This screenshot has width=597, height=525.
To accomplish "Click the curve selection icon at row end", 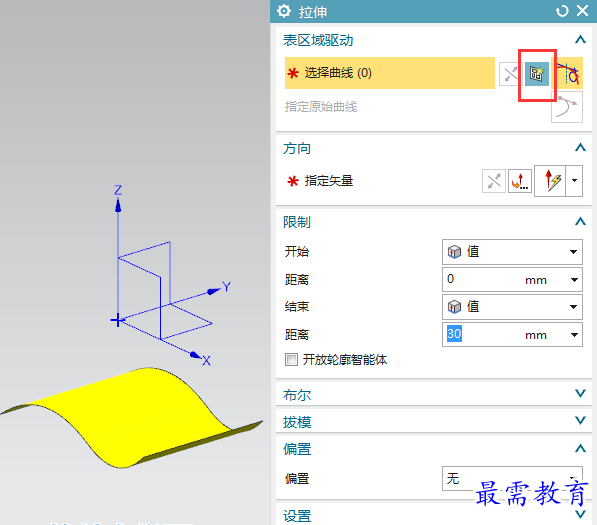I will coord(569,73).
